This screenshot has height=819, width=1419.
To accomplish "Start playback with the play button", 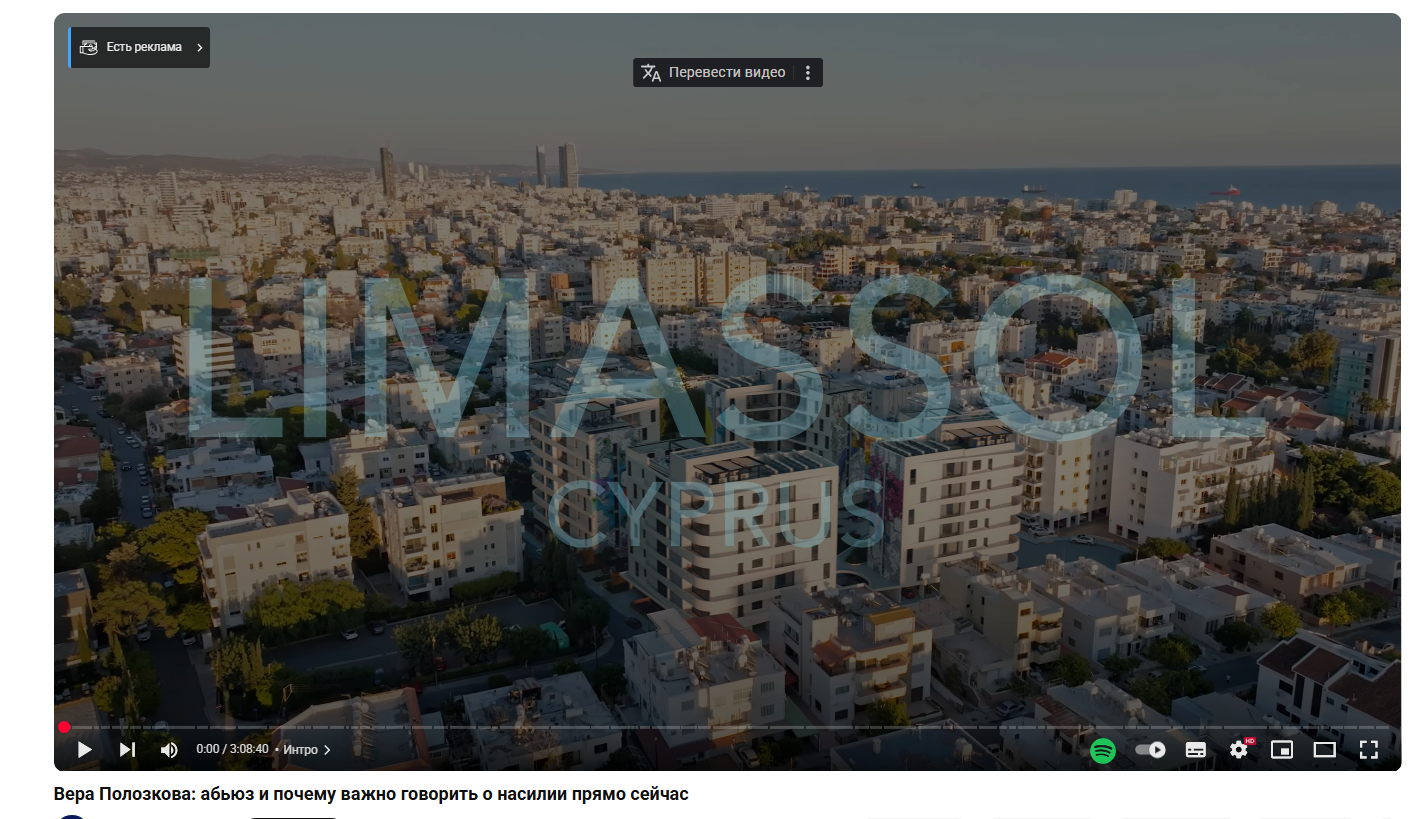I will (x=85, y=749).
